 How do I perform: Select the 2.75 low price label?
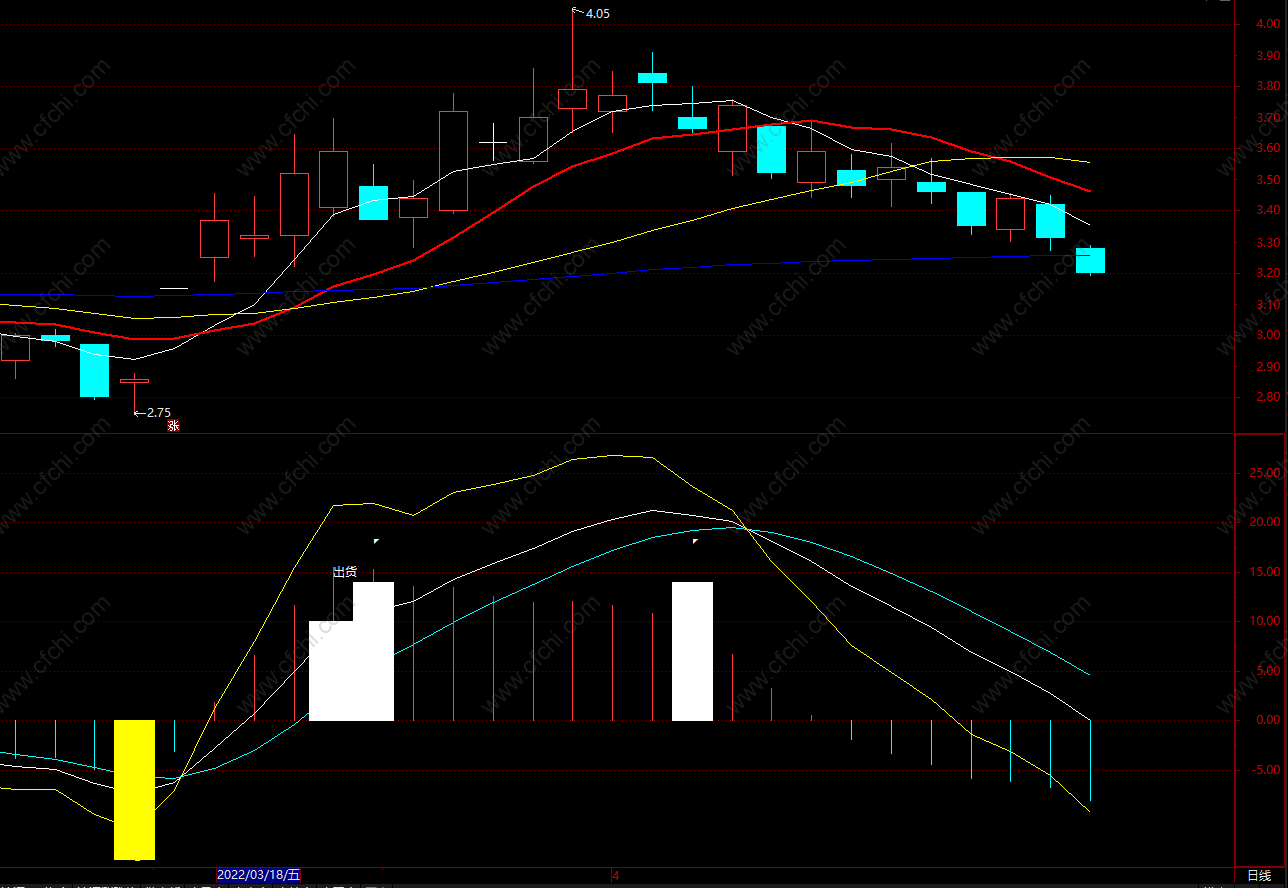[159, 412]
